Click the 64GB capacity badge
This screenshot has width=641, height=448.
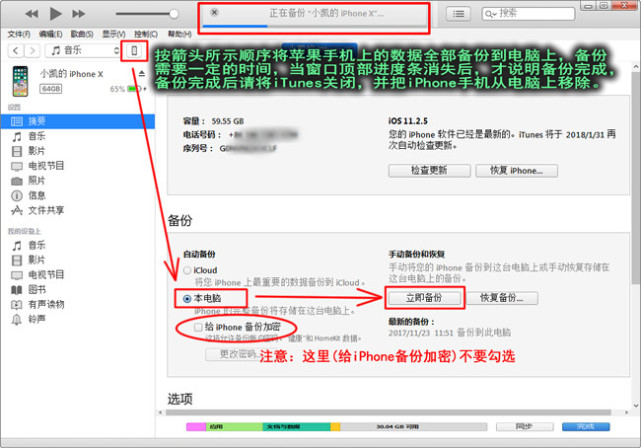51,89
